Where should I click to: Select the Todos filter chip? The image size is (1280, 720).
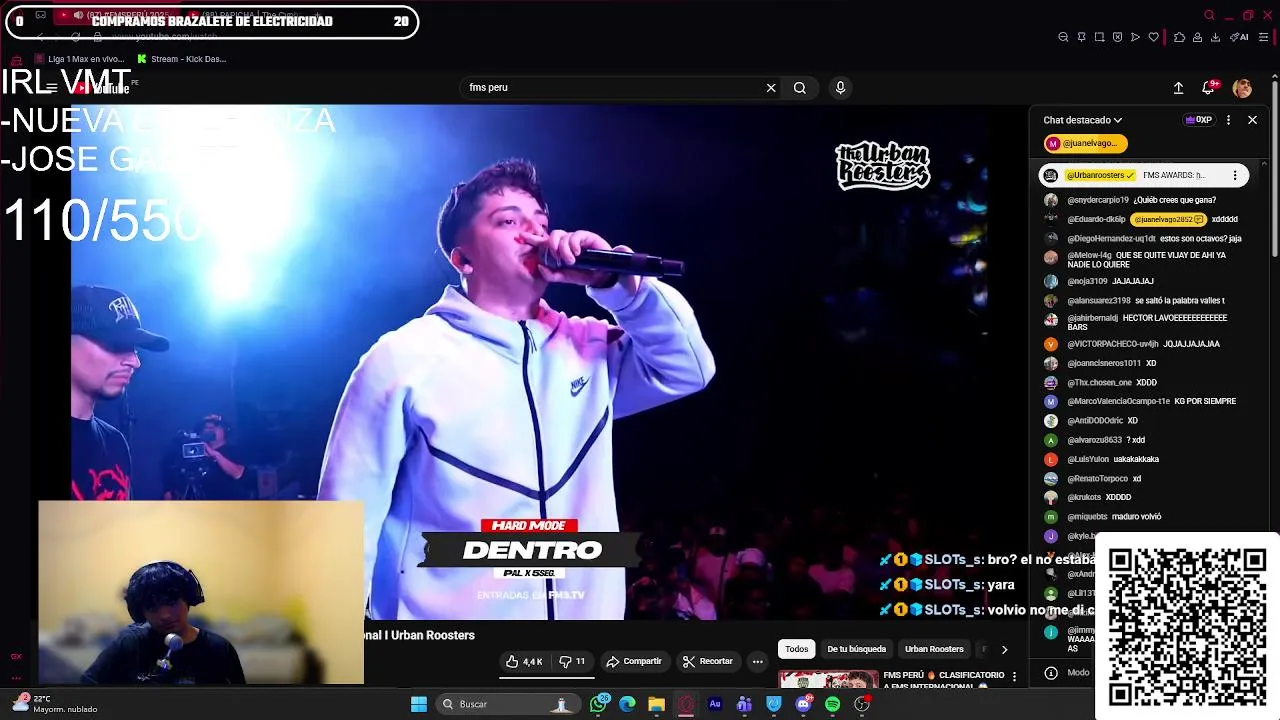point(797,649)
